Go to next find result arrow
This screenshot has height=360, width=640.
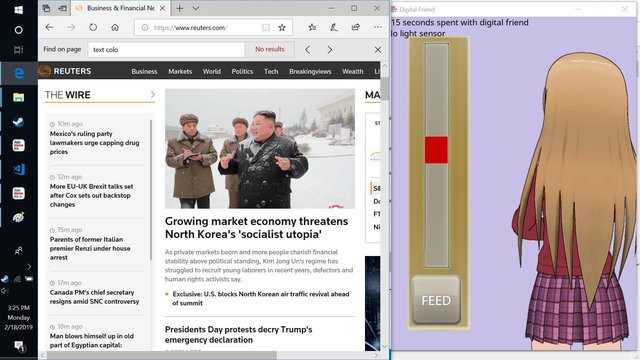[x=329, y=50]
